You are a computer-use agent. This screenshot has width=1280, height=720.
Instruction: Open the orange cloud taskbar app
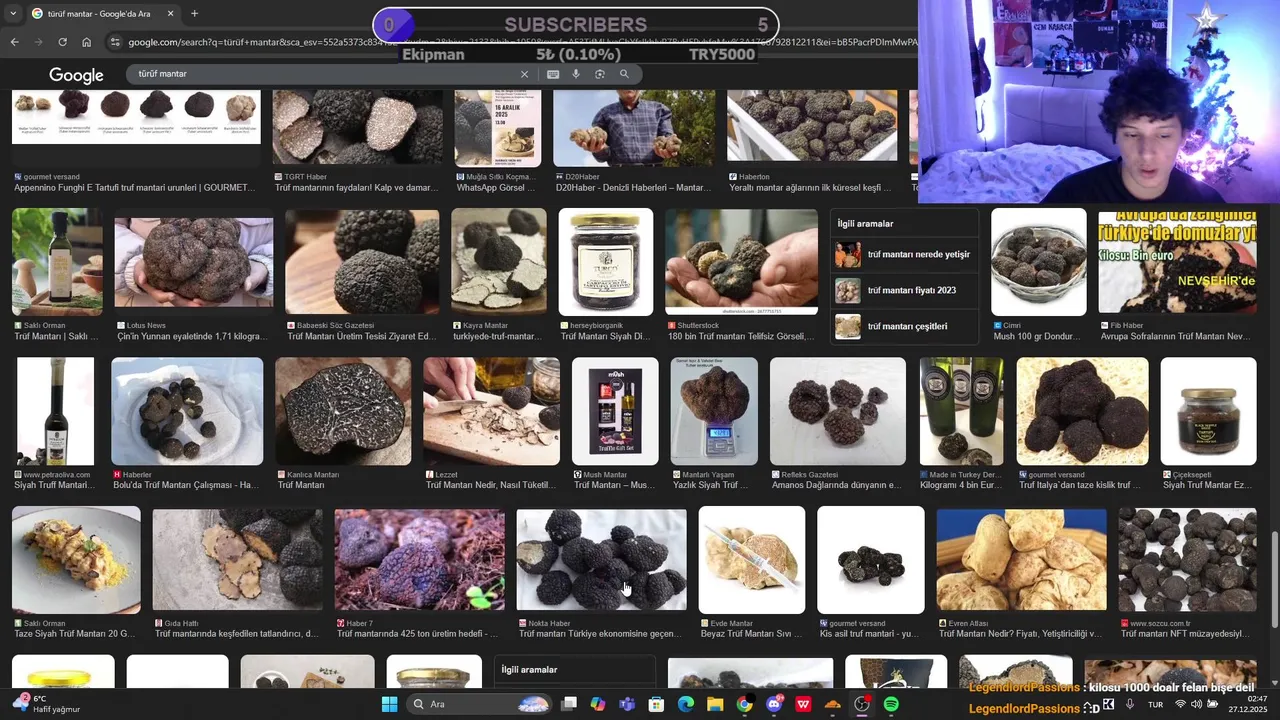pos(833,704)
